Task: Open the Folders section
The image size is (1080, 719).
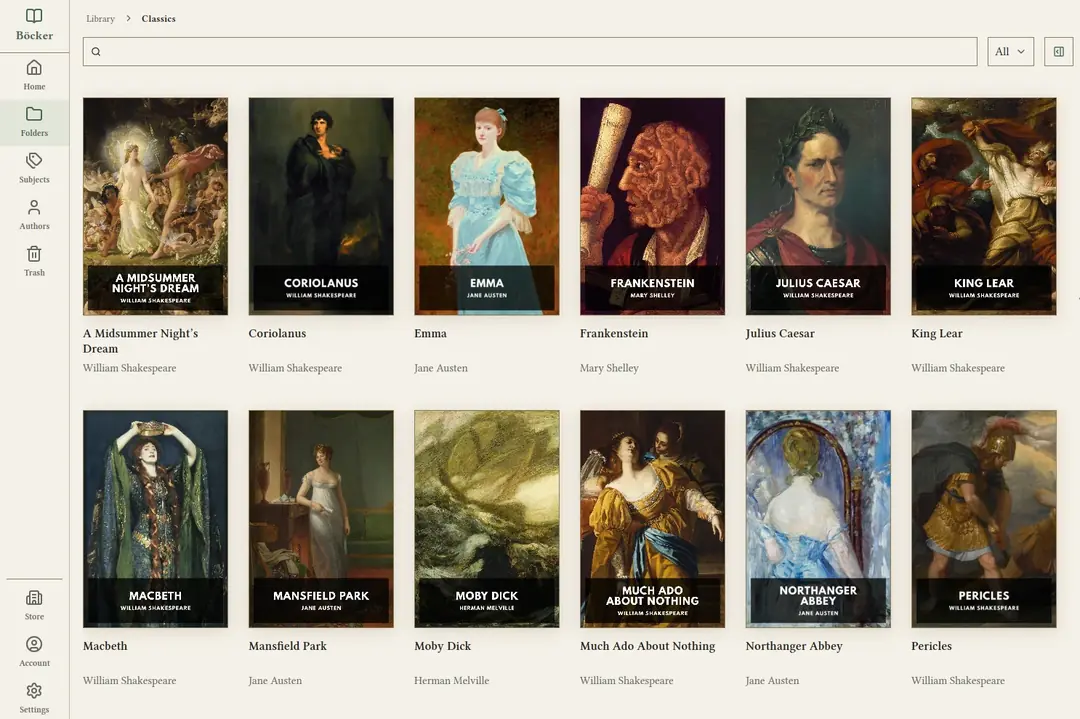Action: pyautogui.click(x=34, y=122)
